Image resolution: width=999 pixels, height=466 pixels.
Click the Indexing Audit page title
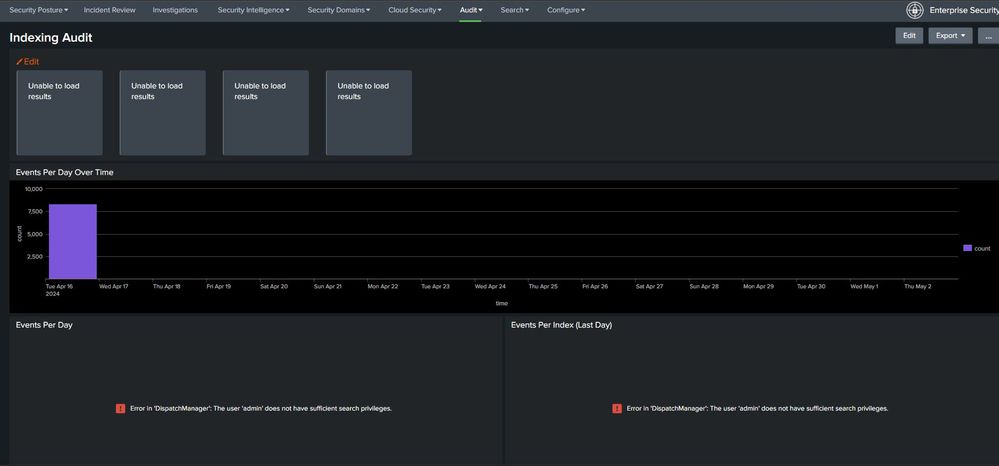pyautogui.click(x=51, y=38)
